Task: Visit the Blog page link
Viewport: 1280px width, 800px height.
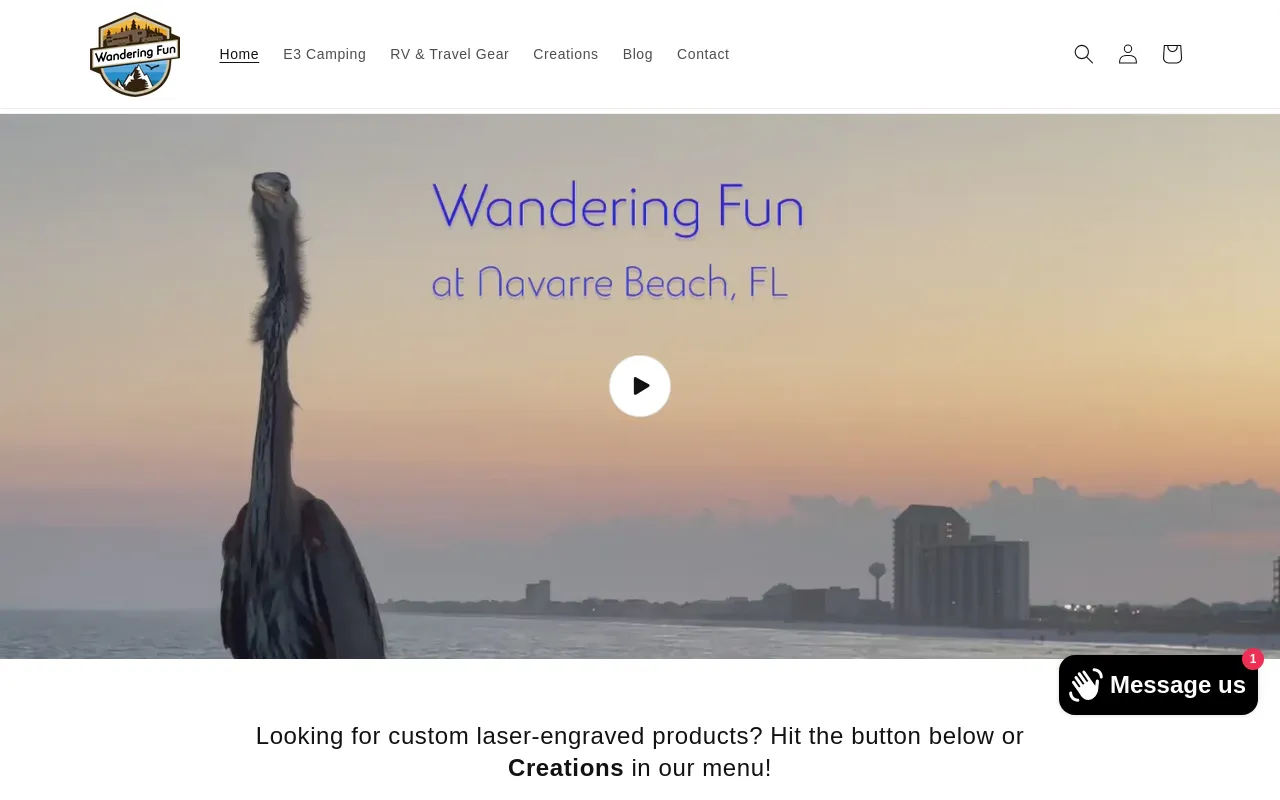Action: tap(638, 54)
